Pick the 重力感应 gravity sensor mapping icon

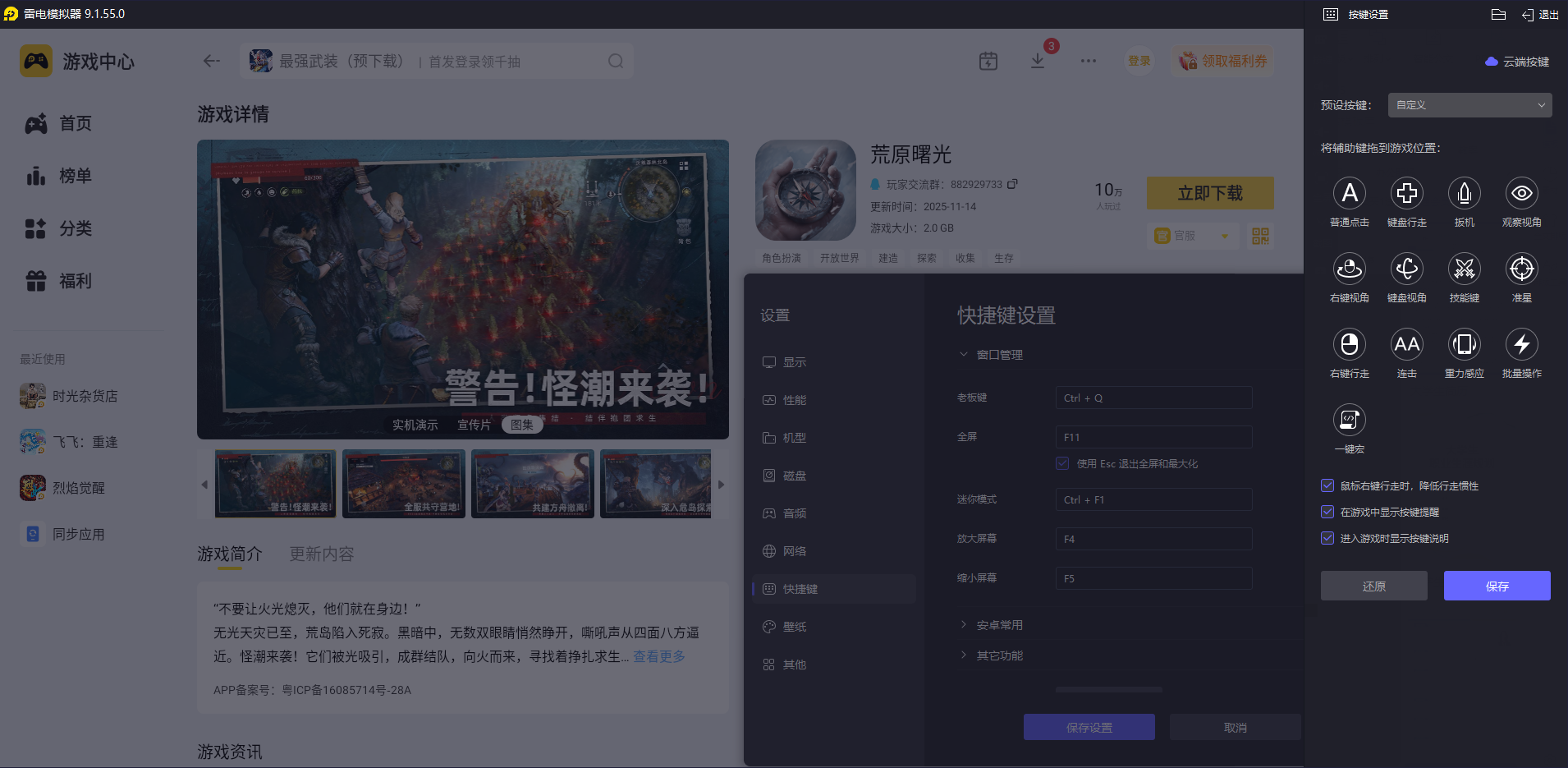pos(1465,345)
